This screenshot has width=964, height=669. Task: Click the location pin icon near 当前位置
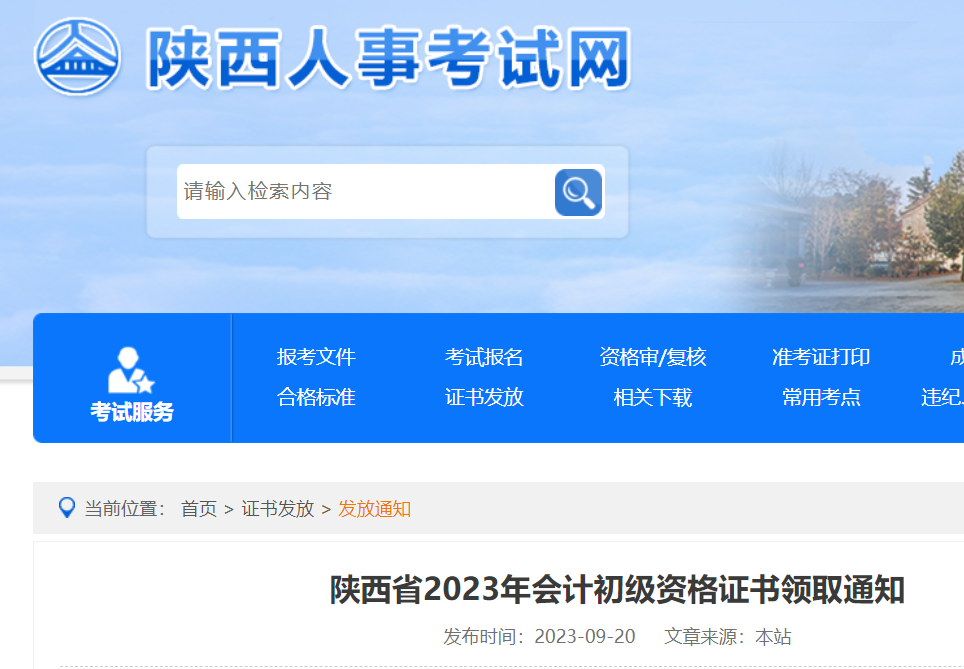(66, 508)
